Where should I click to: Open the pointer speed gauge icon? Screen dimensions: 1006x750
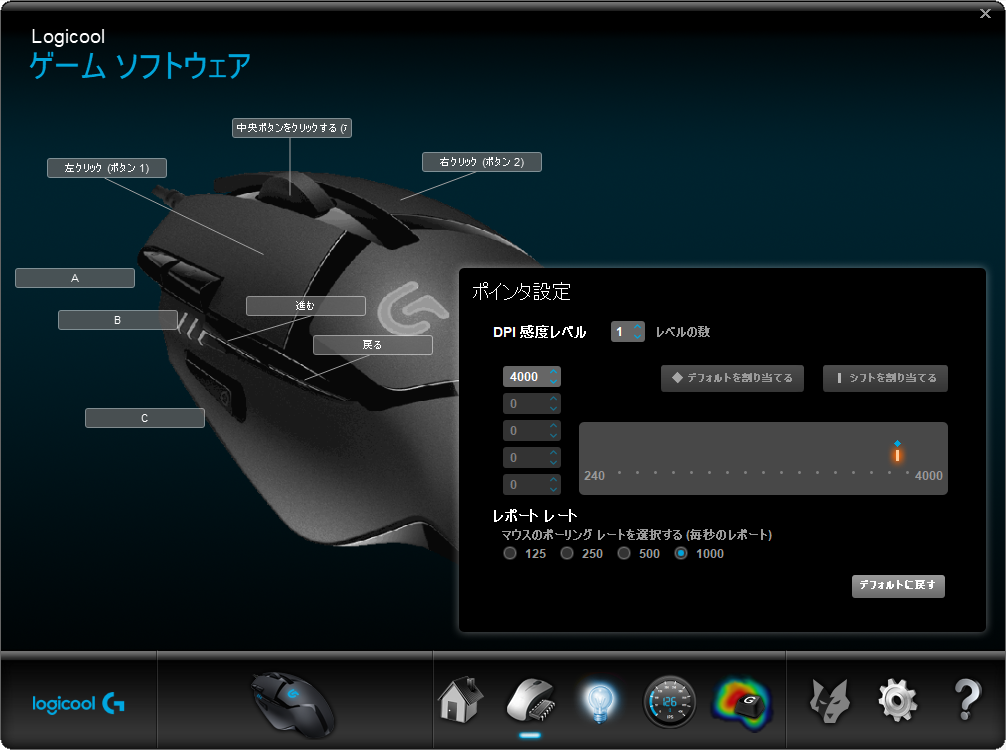tap(669, 702)
